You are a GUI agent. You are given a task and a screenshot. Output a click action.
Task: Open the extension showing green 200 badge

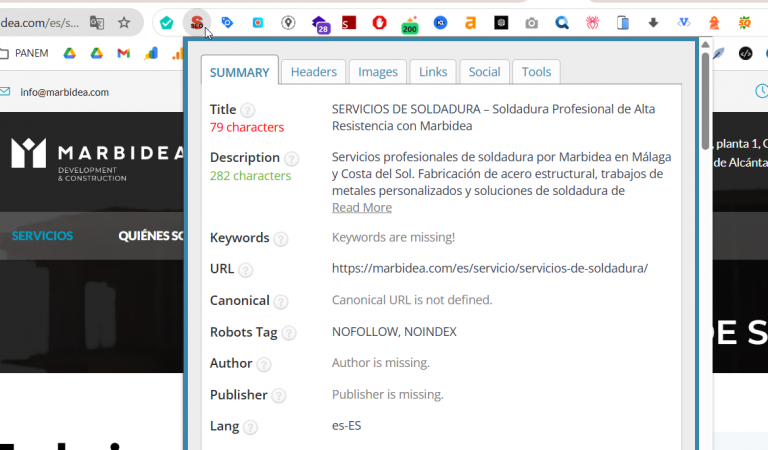point(409,24)
